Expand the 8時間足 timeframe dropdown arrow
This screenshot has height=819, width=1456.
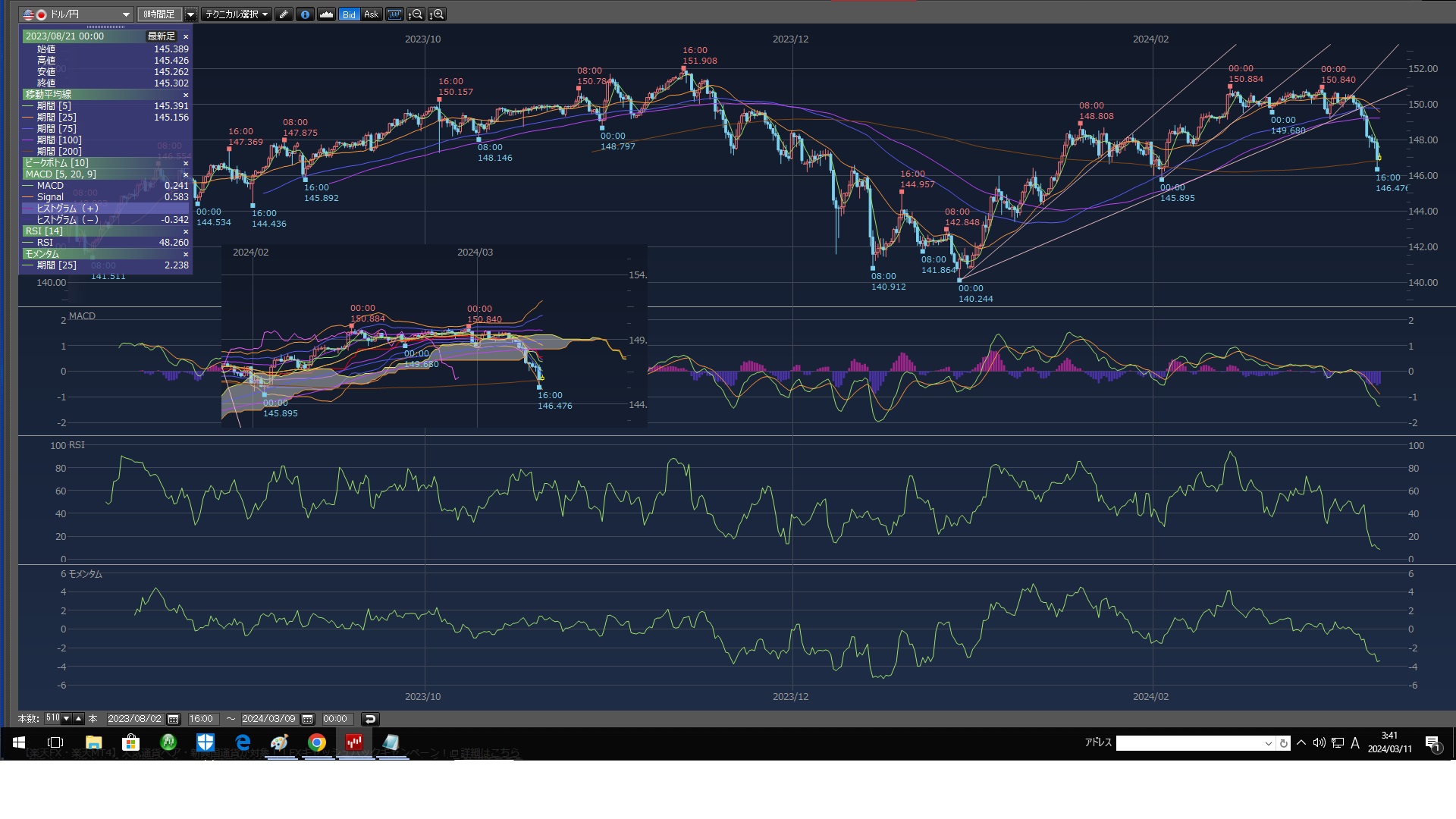[190, 14]
